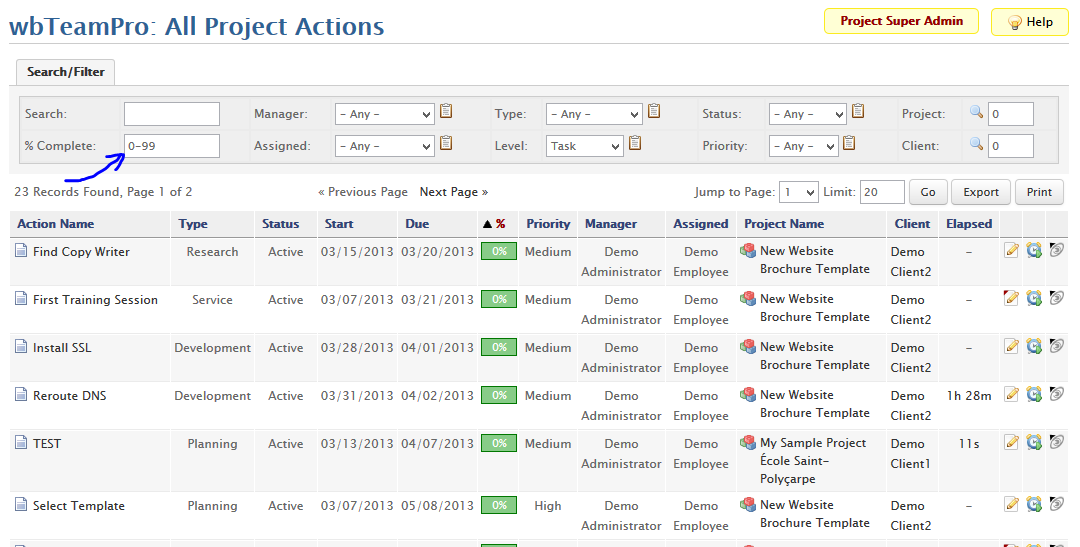The height and width of the screenshot is (547, 1080).
Task: Click the Client lookup magnifier icon
Action: point(977,145)
